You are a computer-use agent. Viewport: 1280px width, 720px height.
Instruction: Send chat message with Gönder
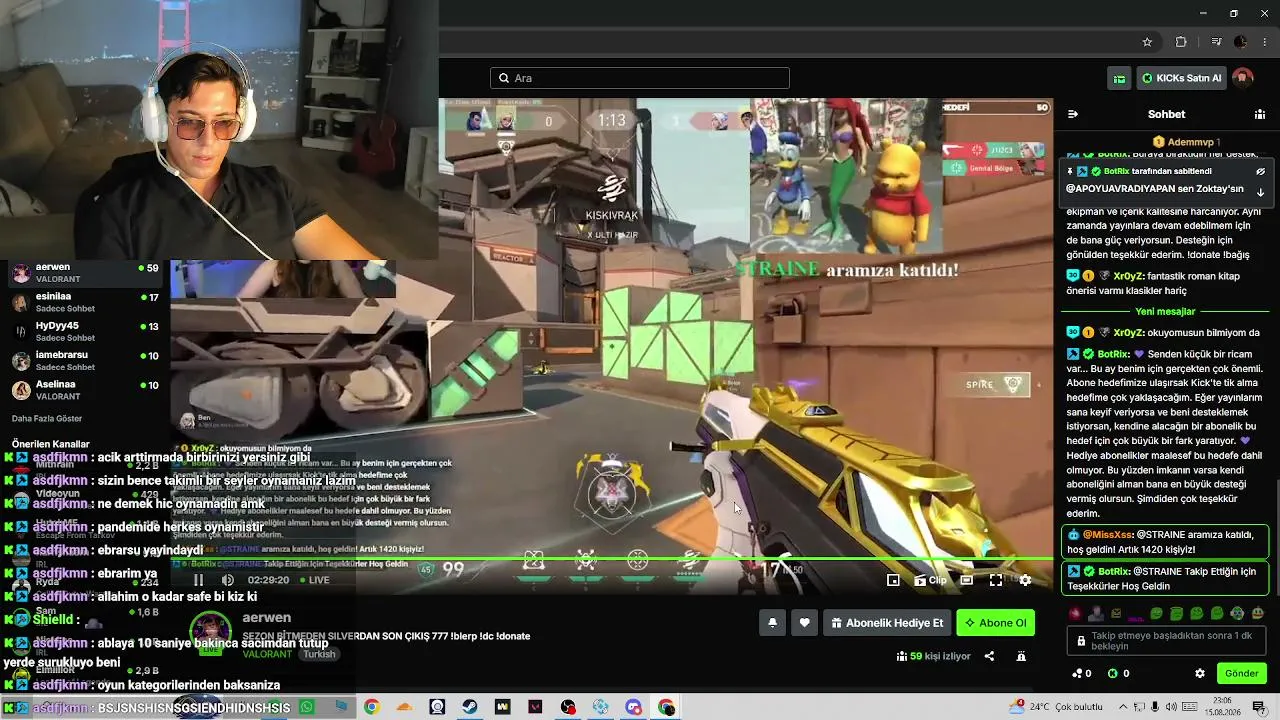point(1241,673)
